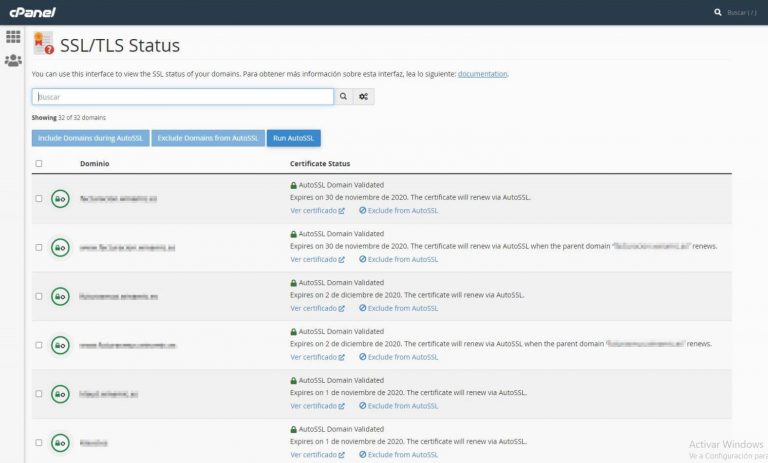The height and width of the screenshot is (463, 768).
Task: Open Ver certificado for the 30 de noviembre parent domain row
Action: (x=317, y=259)
